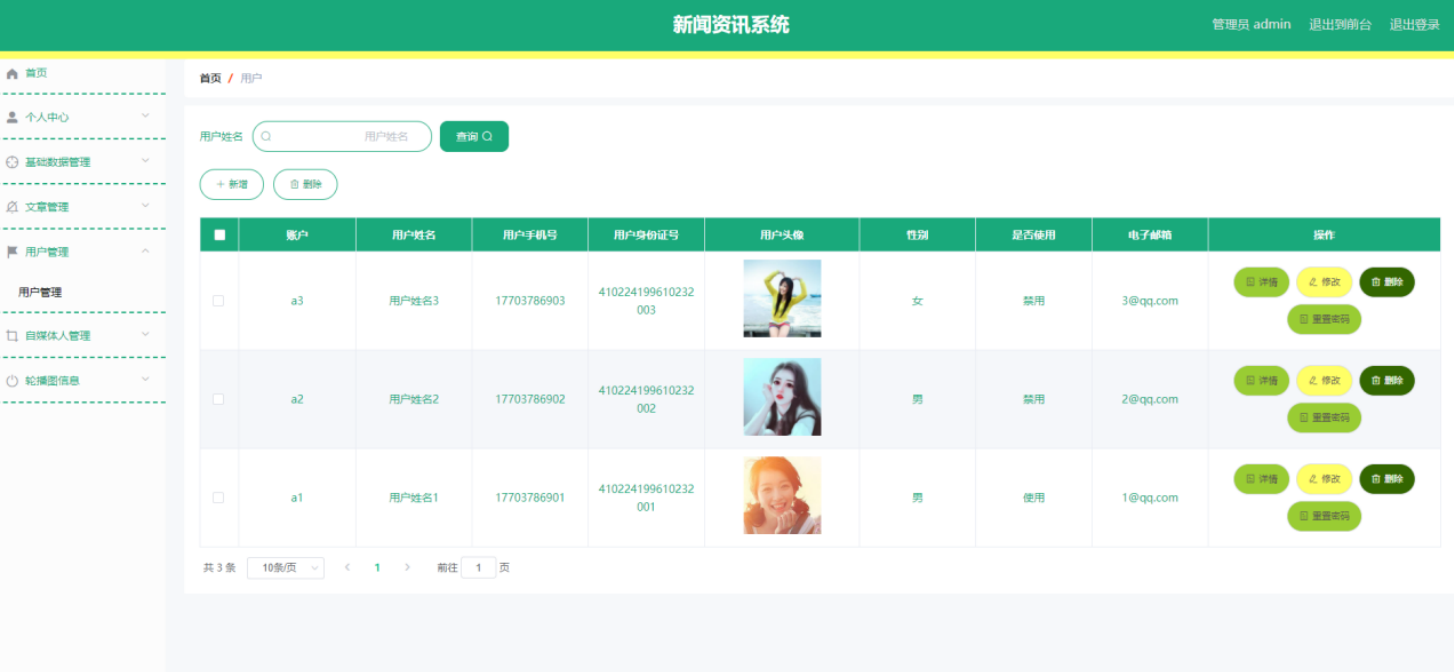Go to previous page arrow
Viewport: 1454px width, 672px height.
pos(347,567)
